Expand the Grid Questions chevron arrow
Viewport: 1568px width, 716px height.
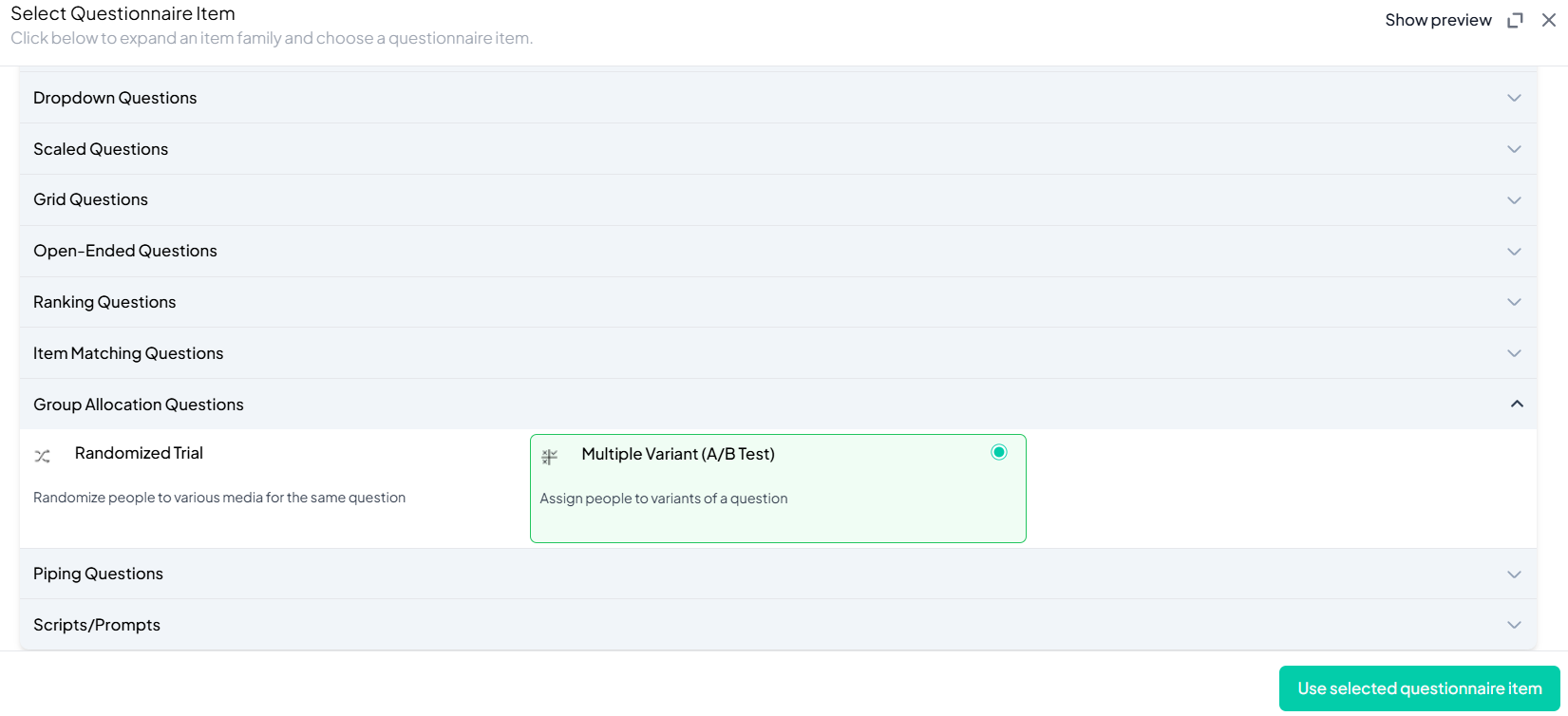pos(1514,200)
